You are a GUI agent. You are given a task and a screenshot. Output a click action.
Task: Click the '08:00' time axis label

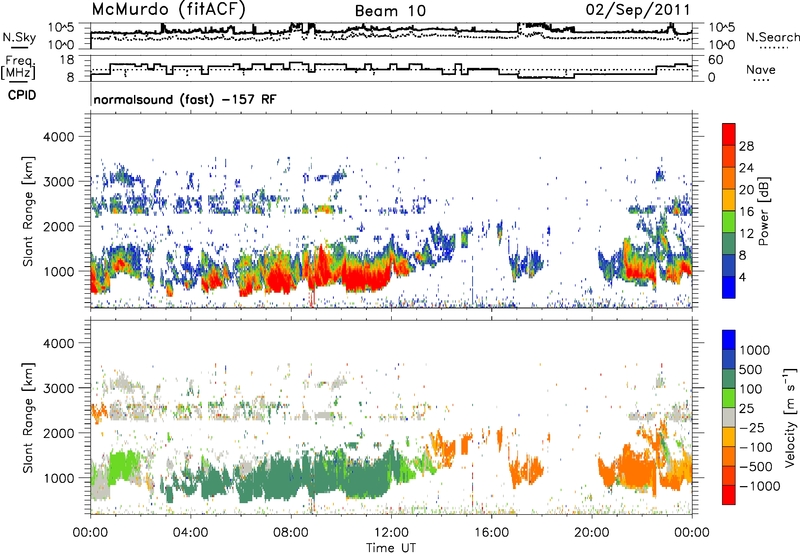(x=291, y=533)
